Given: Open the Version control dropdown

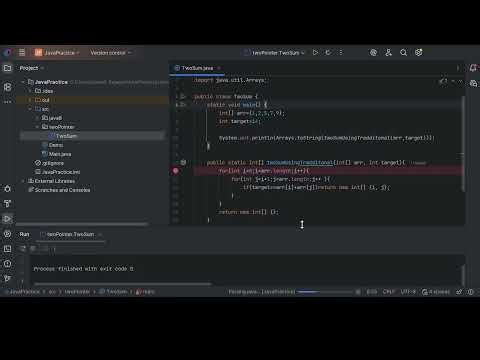Looking at the screenshot, I should click(111, 53).
